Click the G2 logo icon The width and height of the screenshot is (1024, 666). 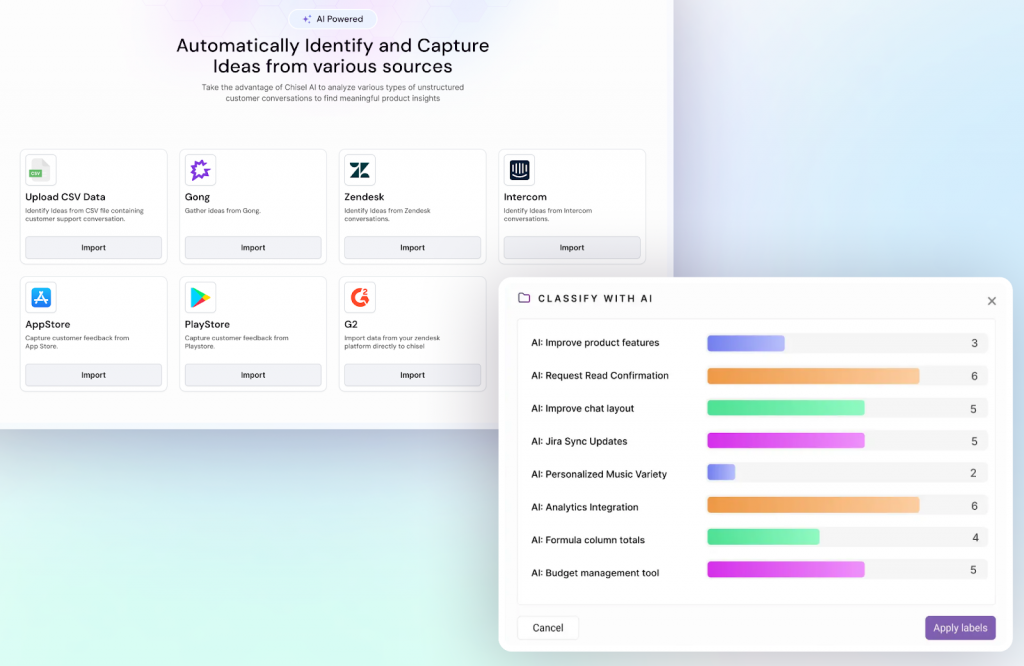point(360,297)
